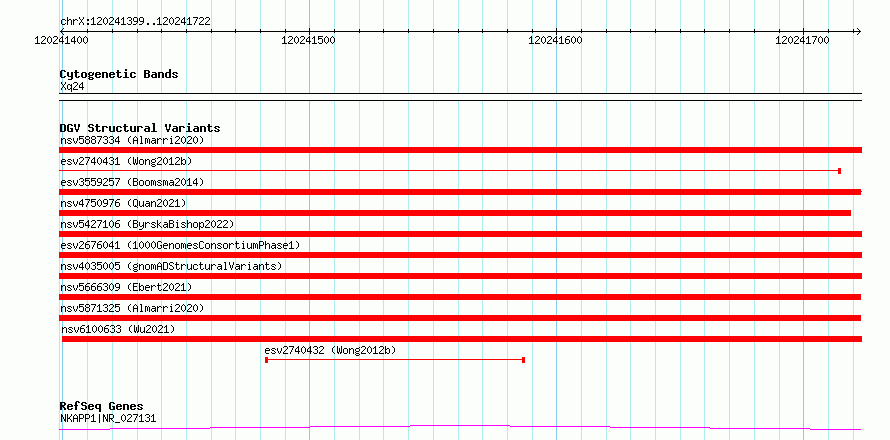Click ruler position label 120241400
This screenshot has width=890, height=440.
(61, 40)
